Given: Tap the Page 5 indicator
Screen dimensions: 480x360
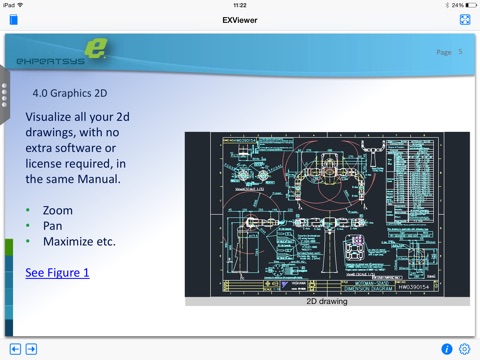Looking at the screenshot, I should click(449, 52).
